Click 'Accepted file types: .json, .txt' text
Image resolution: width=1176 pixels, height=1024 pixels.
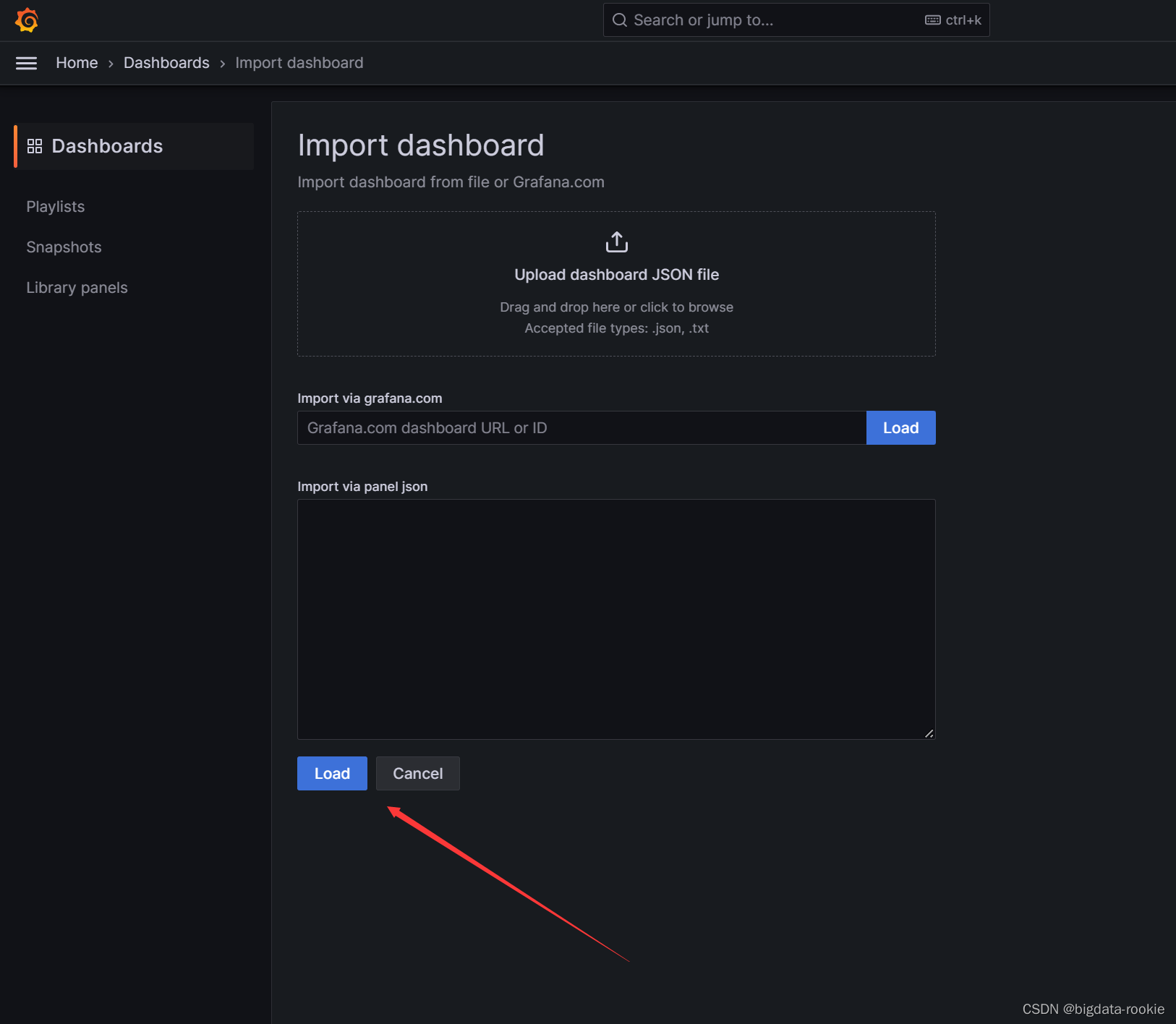point(617,328)
